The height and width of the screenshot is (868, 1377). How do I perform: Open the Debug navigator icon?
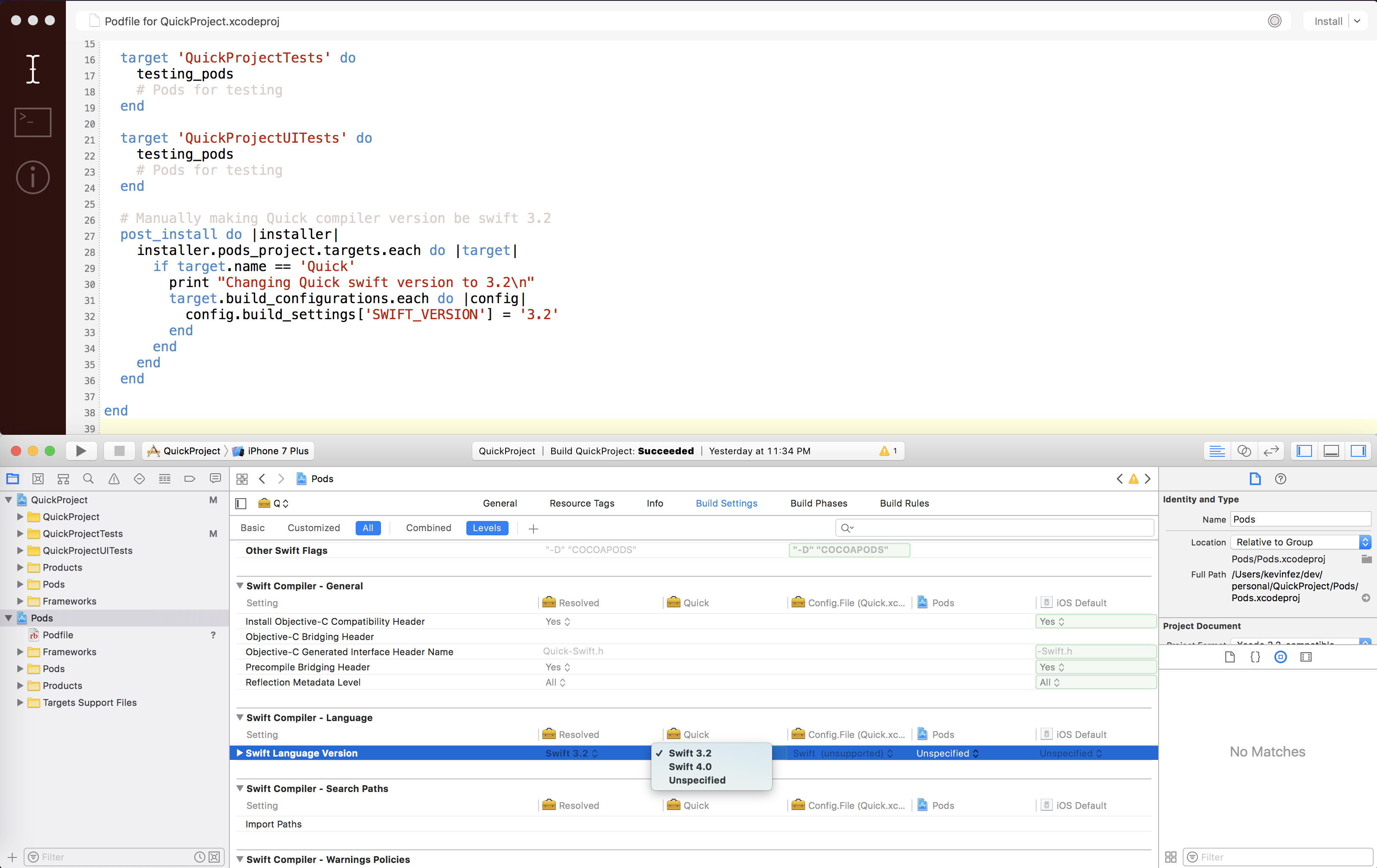point(165,479)
